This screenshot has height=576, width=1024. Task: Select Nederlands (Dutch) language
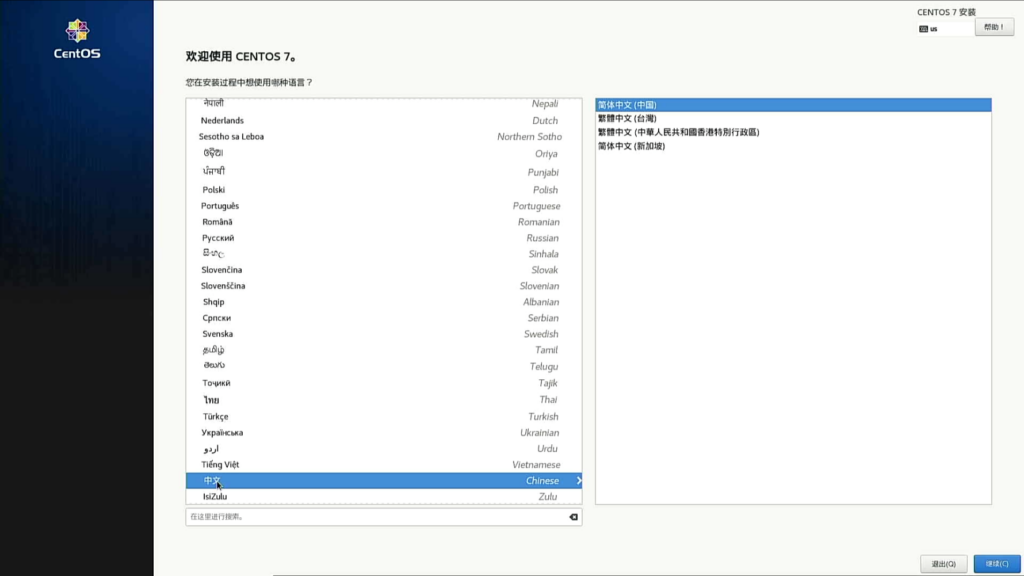point(383,120)
